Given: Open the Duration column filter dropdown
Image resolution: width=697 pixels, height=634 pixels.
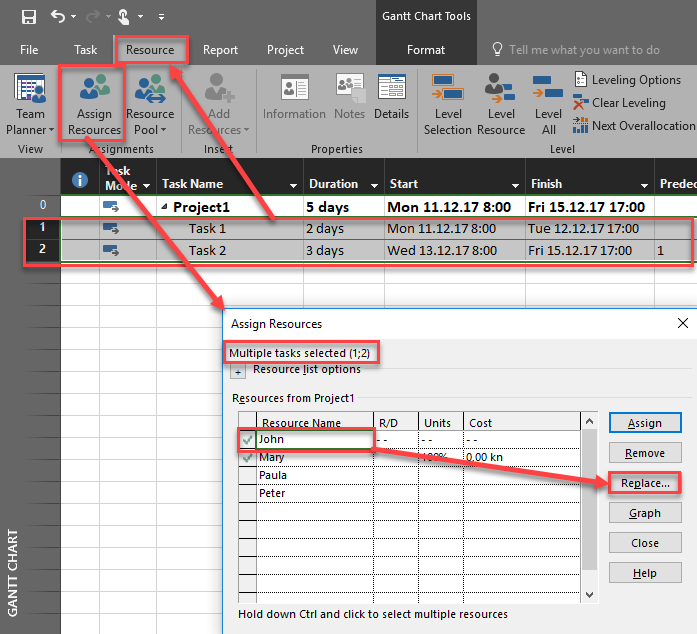Looking at the screenshot, I should (372, 185).
